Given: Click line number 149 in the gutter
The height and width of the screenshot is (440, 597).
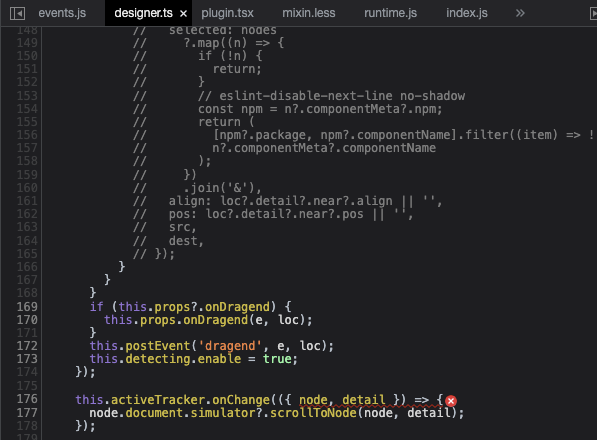Looking at the screenshot, I should [x=27, y=43].
